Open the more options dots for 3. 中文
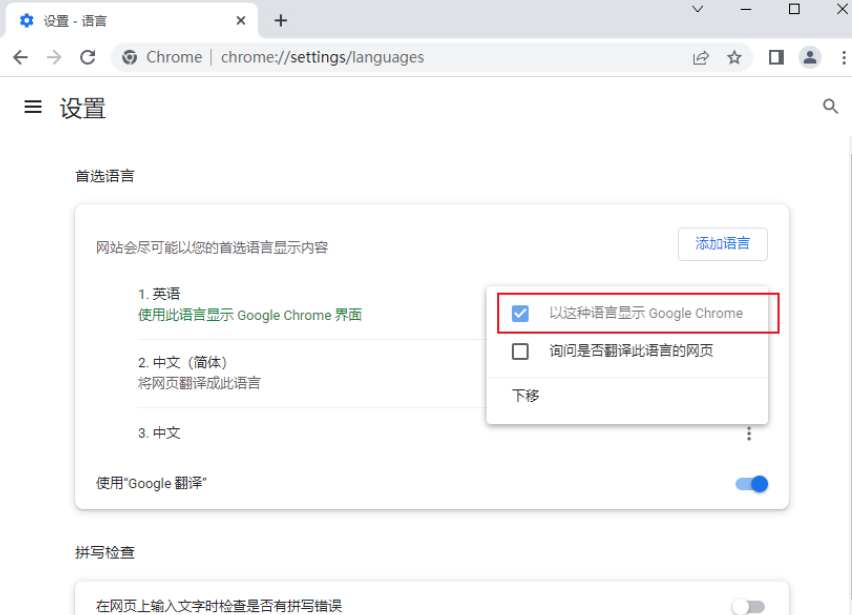The width and height of the screenshot is (852, 615). point(749,434)
